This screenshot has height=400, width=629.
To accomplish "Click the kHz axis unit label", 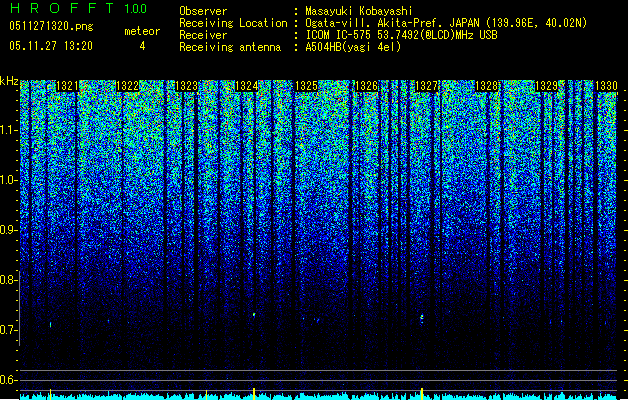I will click(x=9, y=81).
